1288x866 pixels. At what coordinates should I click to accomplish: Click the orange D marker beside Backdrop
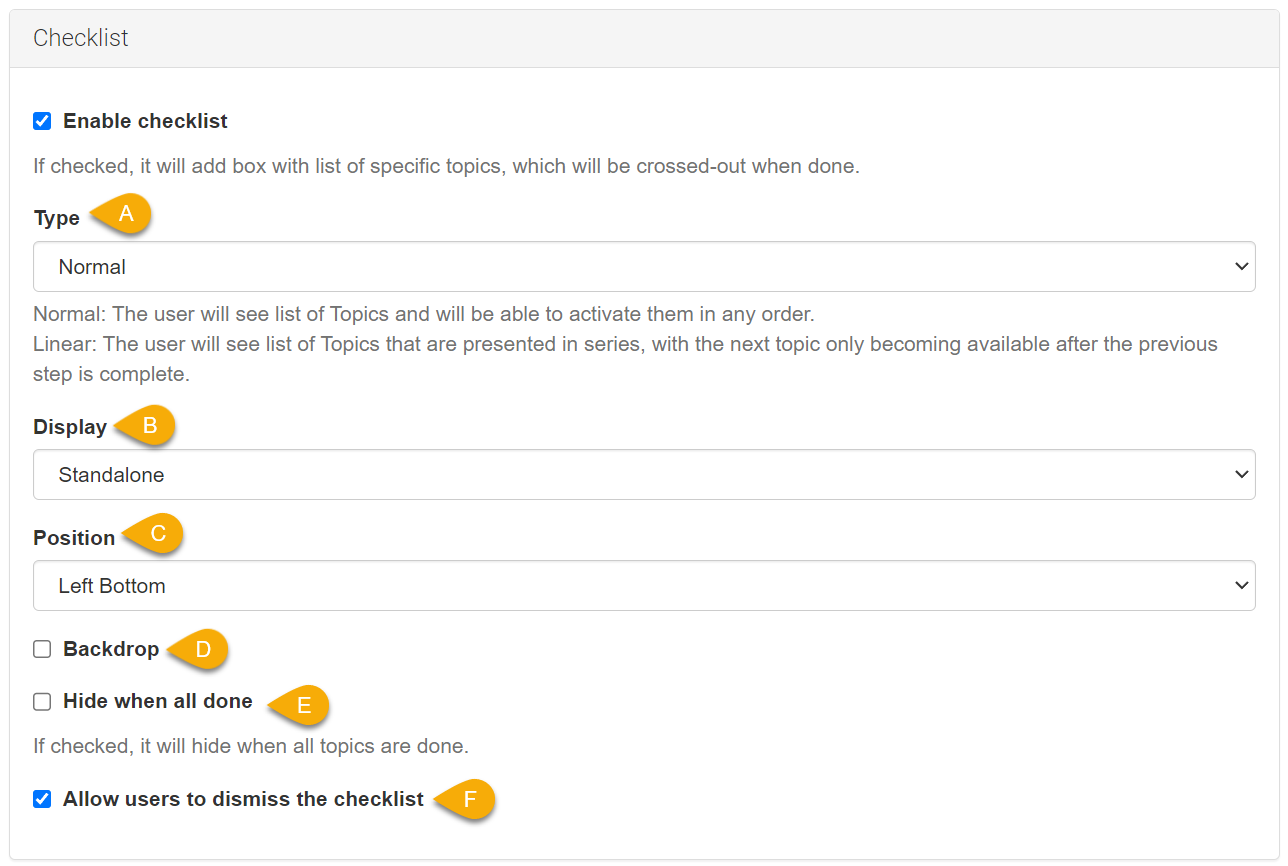pos(202,650)
